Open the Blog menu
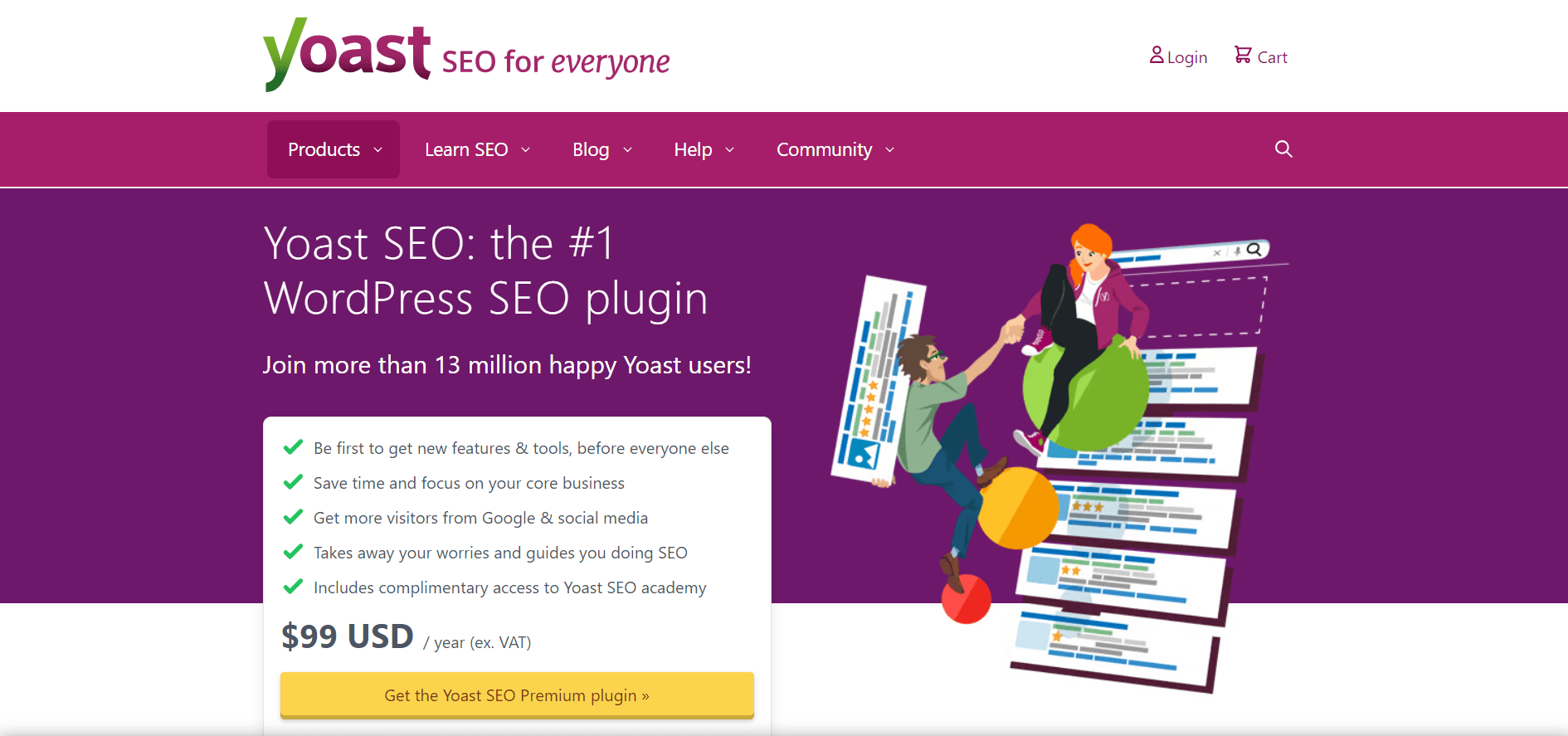 602,149
